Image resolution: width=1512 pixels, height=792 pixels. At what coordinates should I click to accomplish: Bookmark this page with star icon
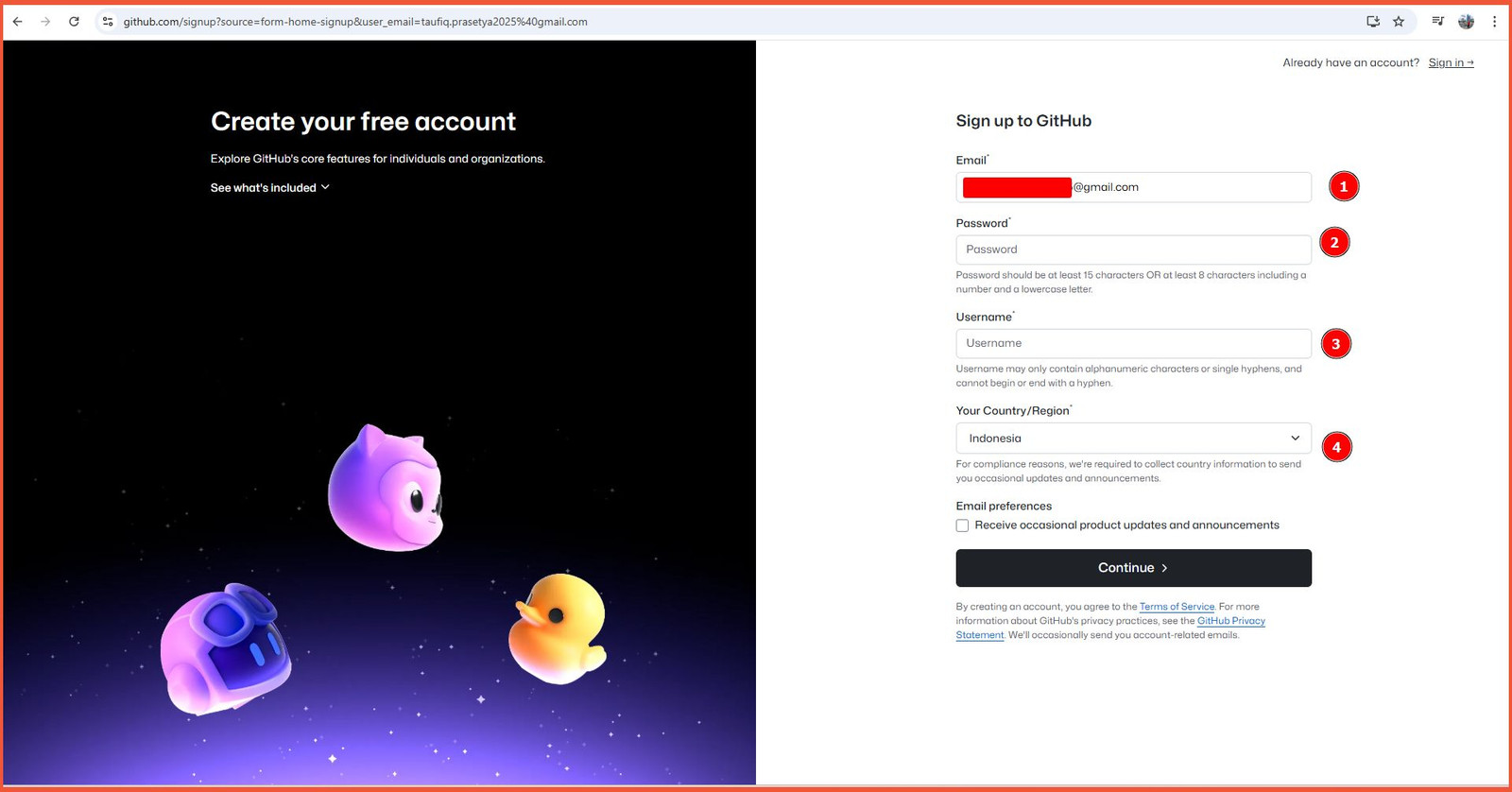point(1399,21)
